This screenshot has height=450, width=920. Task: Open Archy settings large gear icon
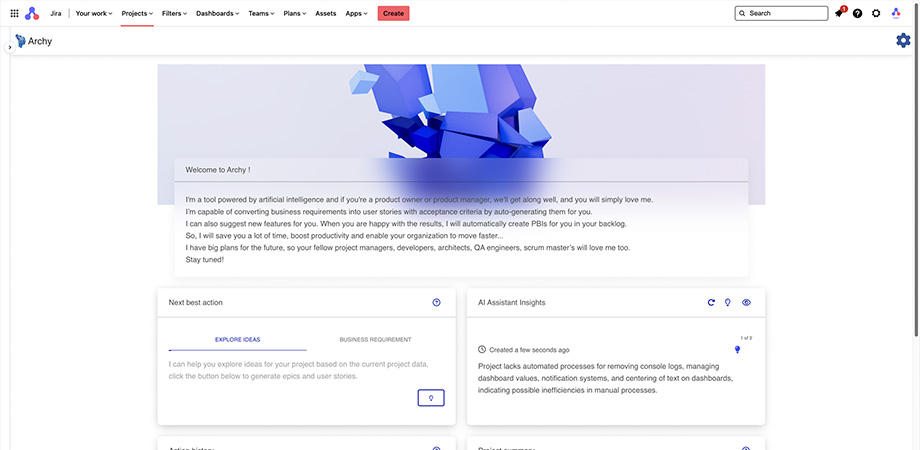pyautogui.click(x=904, y=40)
